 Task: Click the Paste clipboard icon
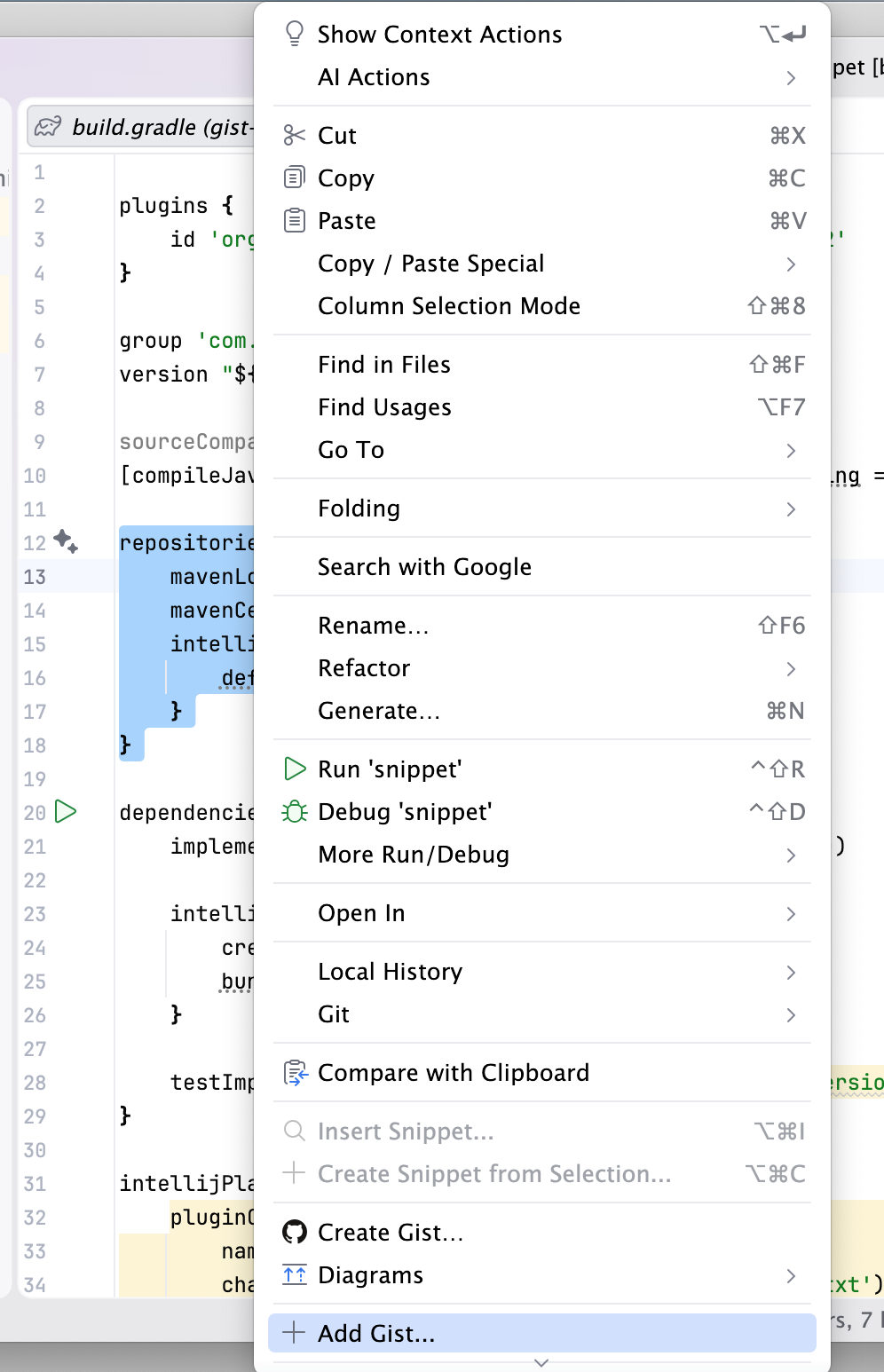point(294,220)
